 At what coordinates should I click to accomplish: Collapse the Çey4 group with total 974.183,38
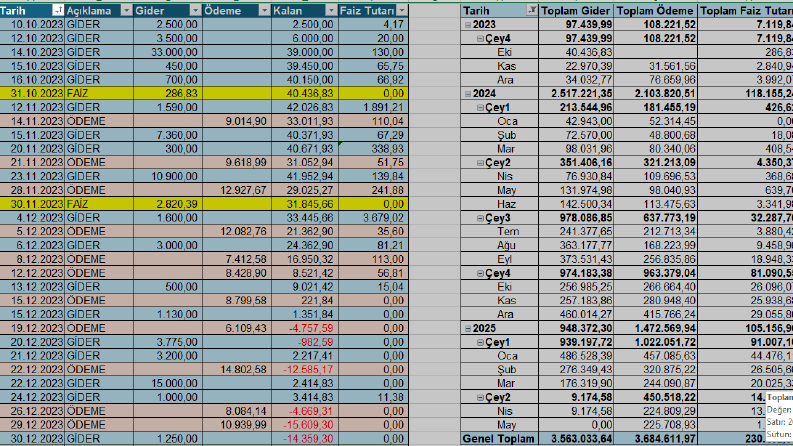click(480, 274)
